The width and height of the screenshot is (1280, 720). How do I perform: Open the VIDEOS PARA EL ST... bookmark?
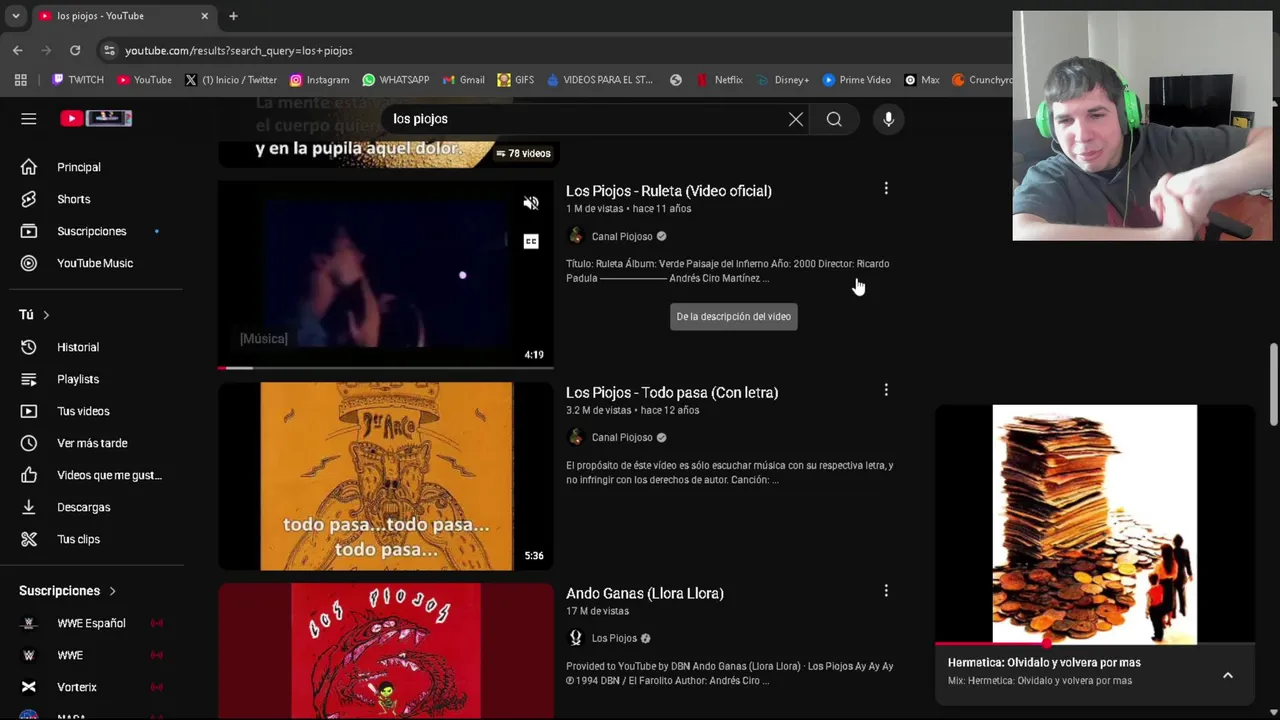tap(599, 80)
